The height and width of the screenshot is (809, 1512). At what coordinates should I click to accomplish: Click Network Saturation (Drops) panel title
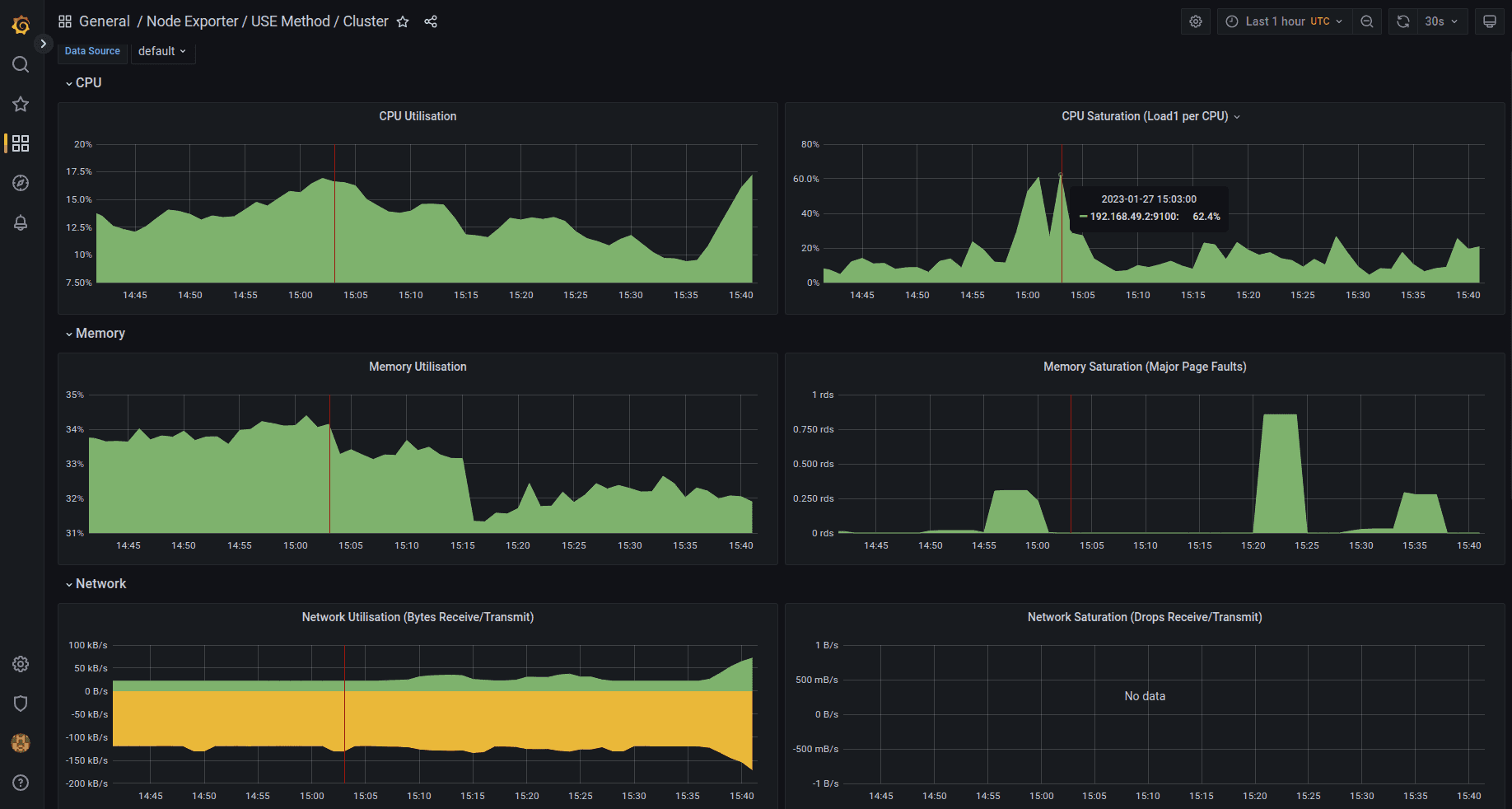point(1145,617)
